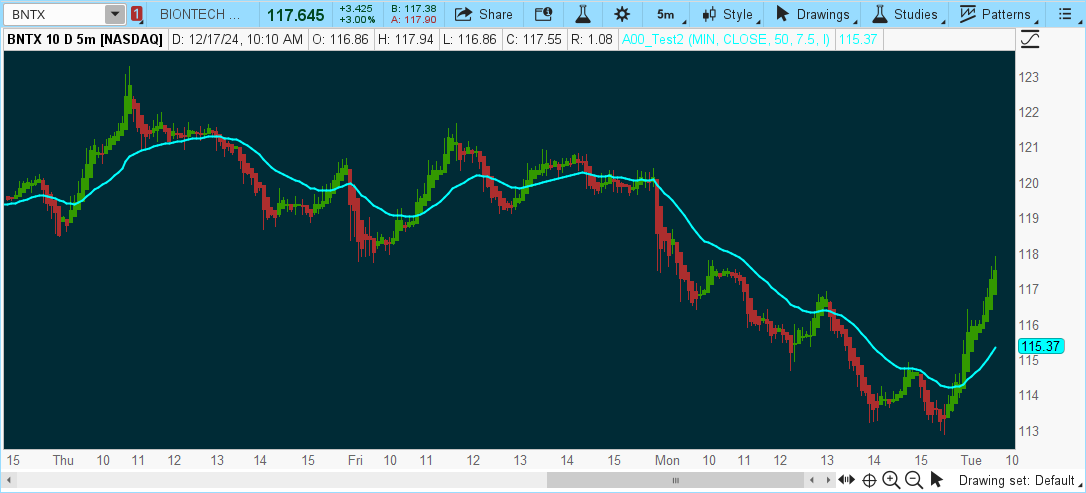Viewport: 1086px width, 493px height.
Task: Expand the Studies dropdown
Action: click(906, 14)
